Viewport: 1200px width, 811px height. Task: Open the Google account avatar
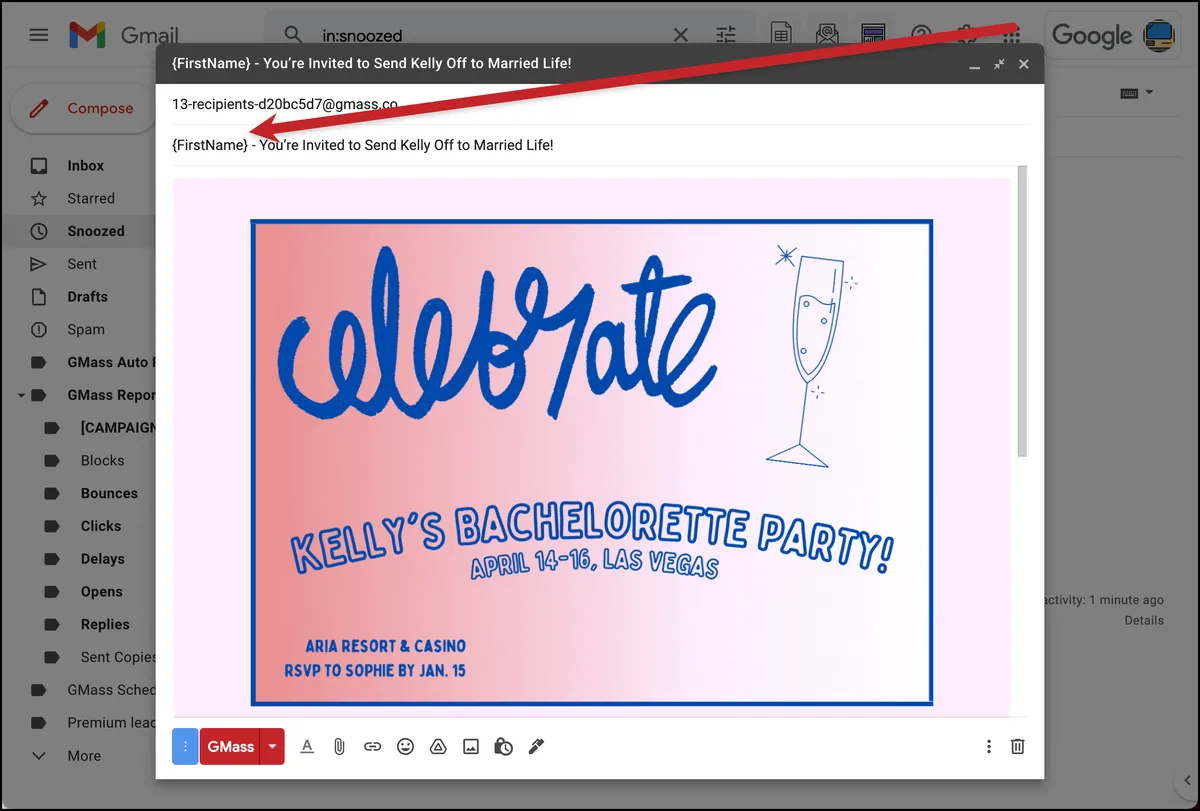coord(1159,35)
